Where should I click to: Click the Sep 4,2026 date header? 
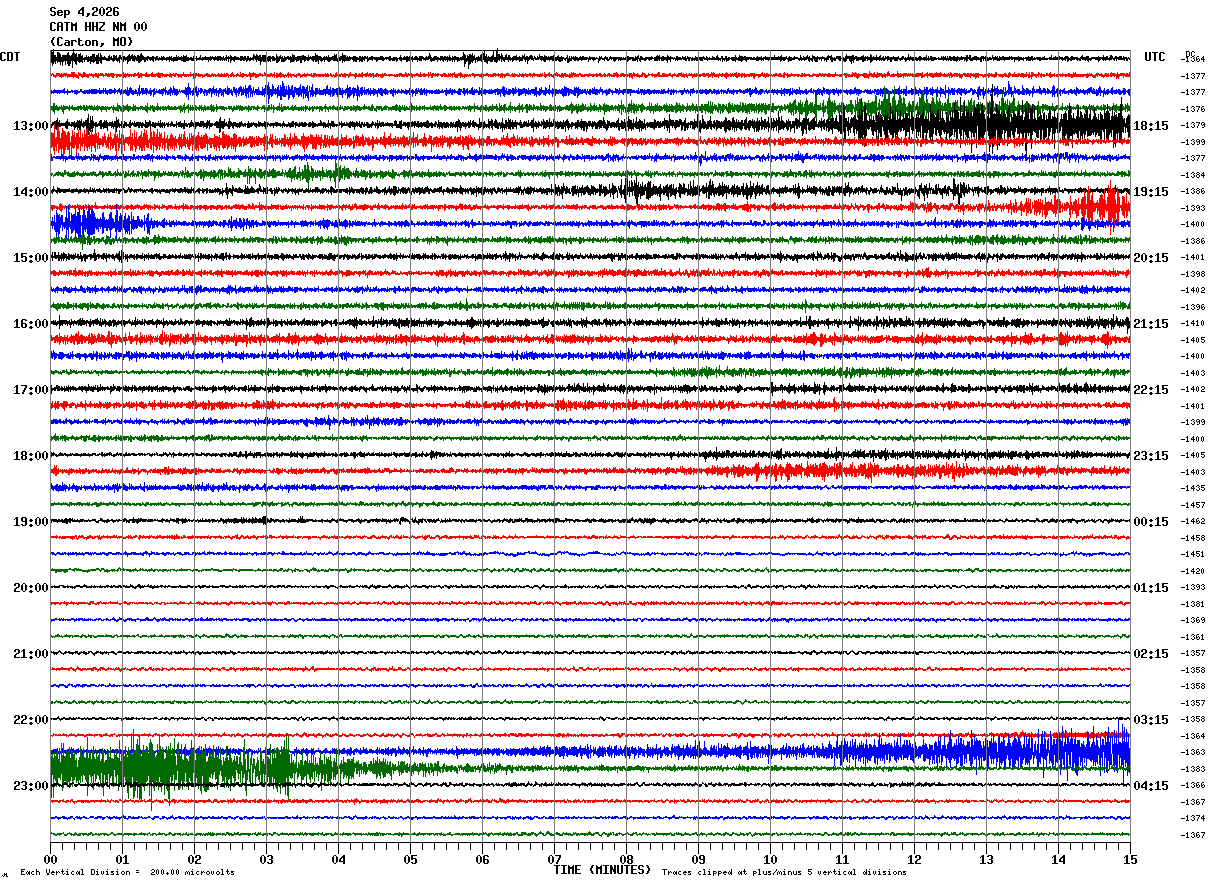84,12
